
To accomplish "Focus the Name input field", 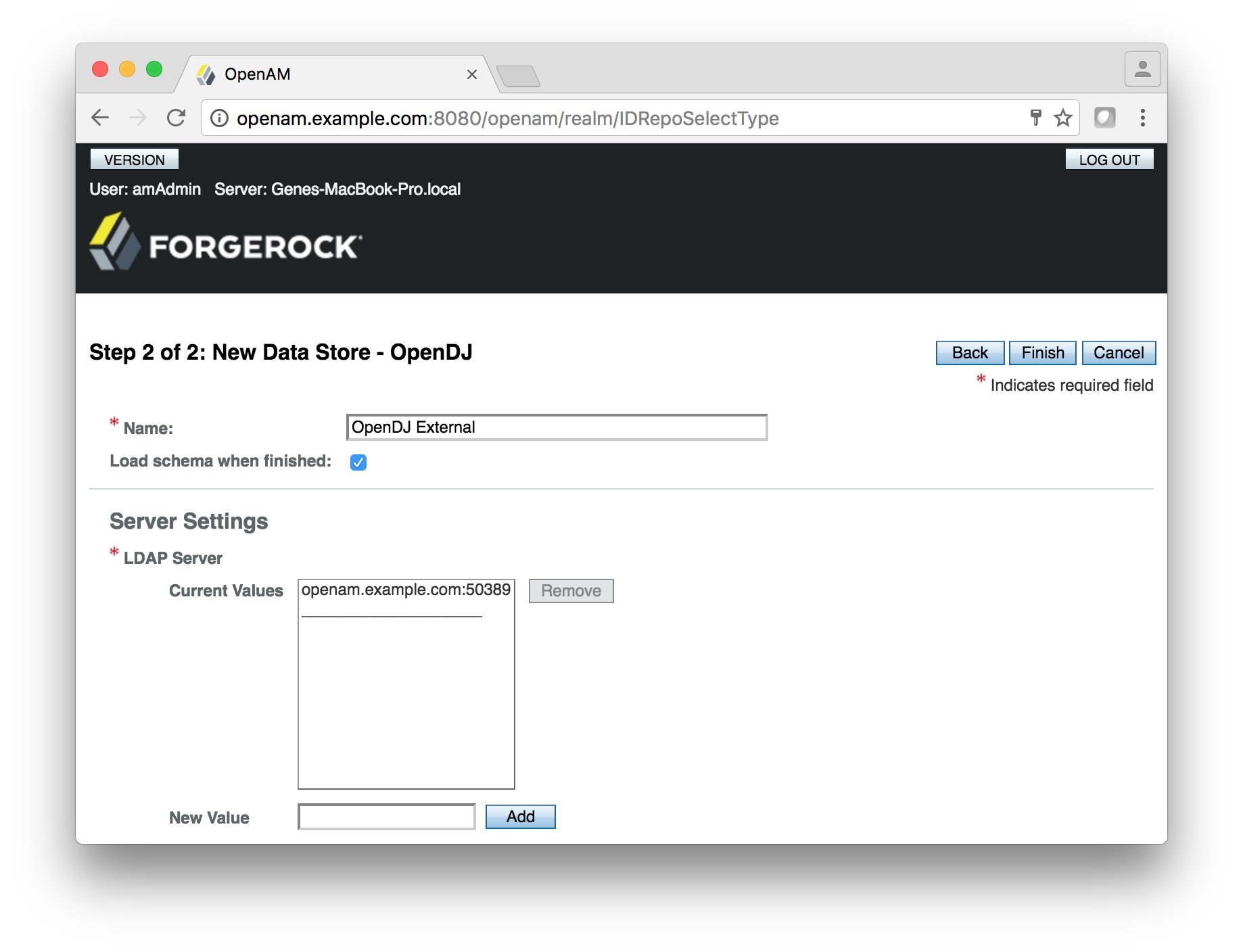I will (x=557, y=427).
